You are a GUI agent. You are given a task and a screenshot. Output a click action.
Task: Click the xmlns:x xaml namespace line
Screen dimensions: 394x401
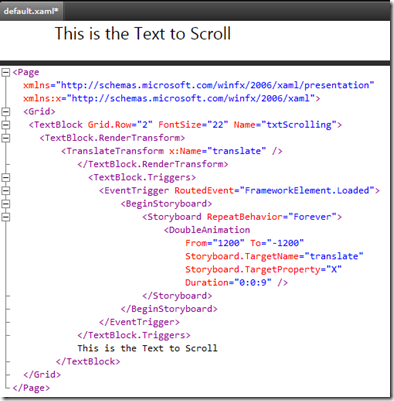172,98
